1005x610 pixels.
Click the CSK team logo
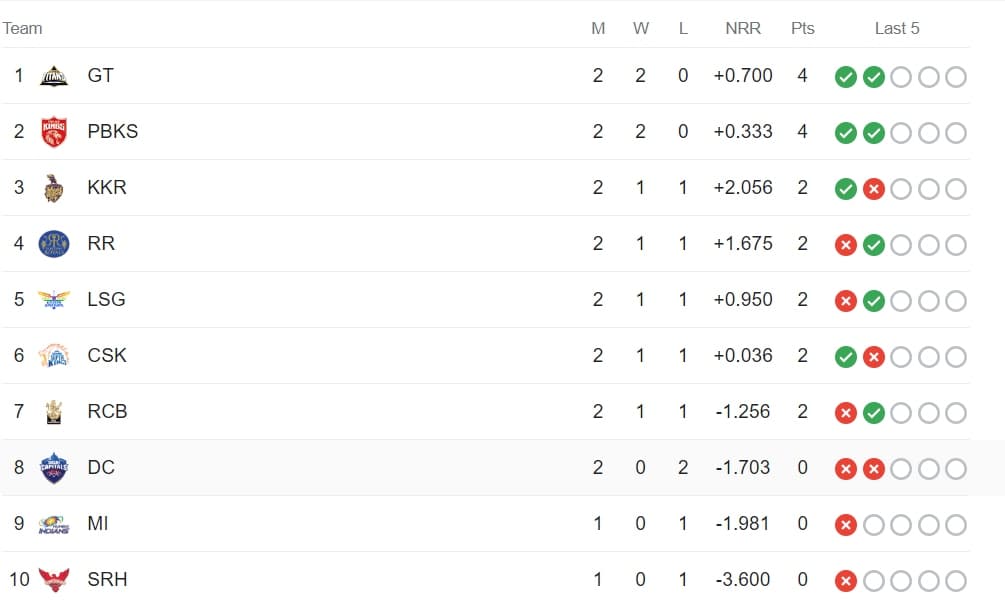(53, 356)
